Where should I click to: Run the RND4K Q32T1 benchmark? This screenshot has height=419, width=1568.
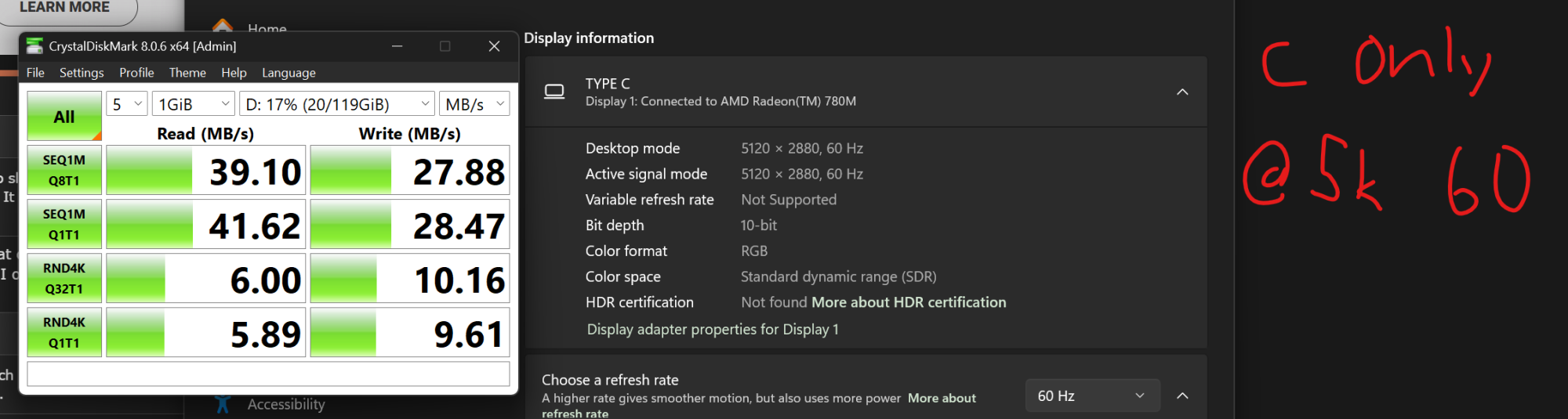point(64,278)
